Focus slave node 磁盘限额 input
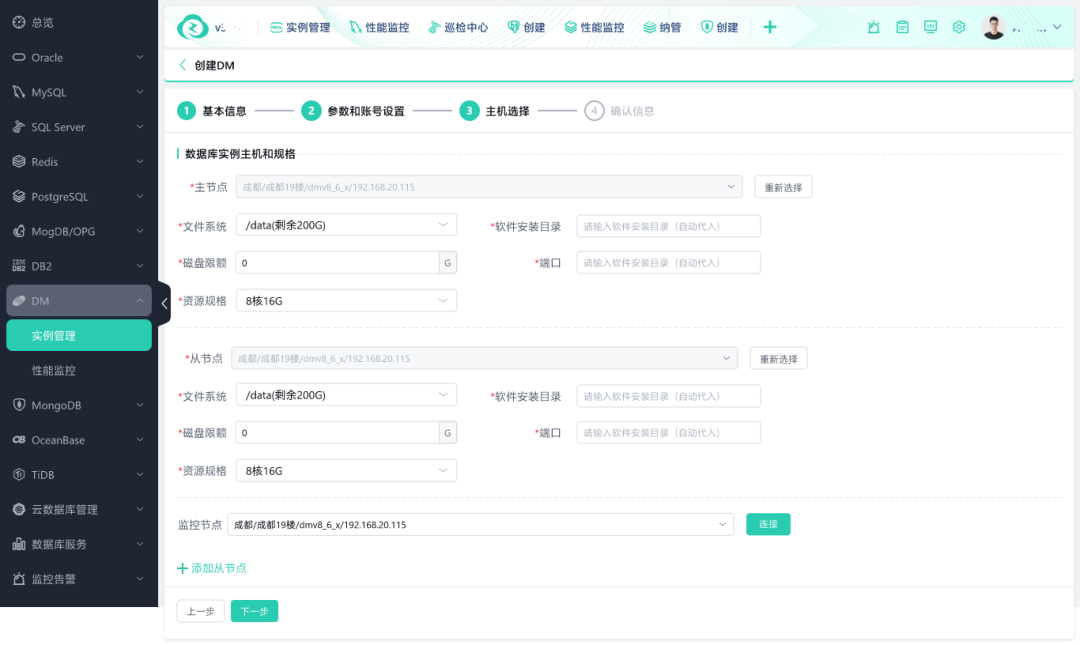The width and height of the screenshot is (1080, 645). pyautogui.click(x=338, y=433)
